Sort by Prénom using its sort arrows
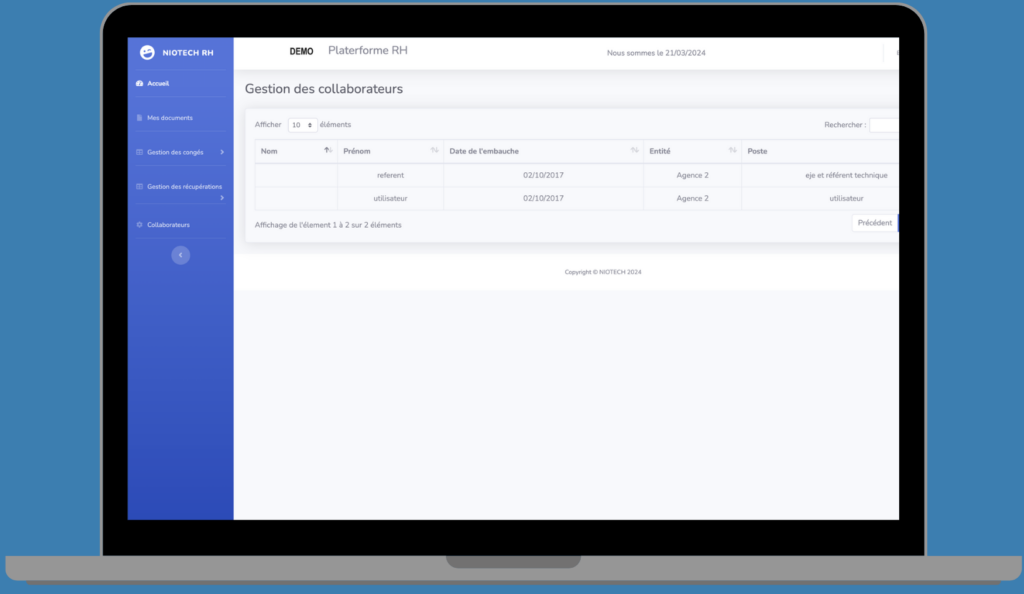Image resolution: width=1024 pixels, height=594 pixels. click(x=434, y=151)
